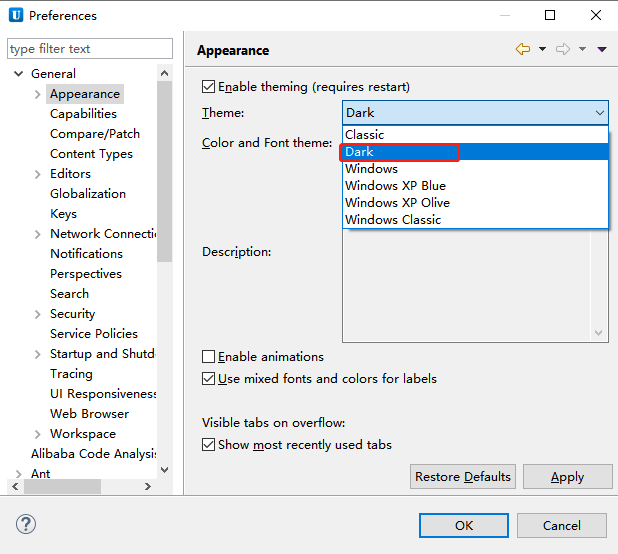Click tree horizontal scroll left arrow
618x554 pixels.
pyautogui.click(x=15, y=487)
